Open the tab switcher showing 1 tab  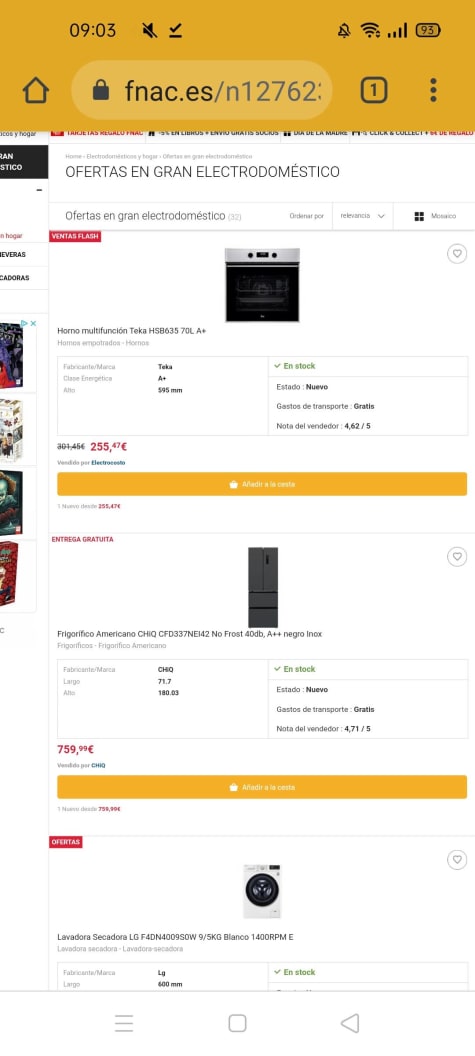374,90
